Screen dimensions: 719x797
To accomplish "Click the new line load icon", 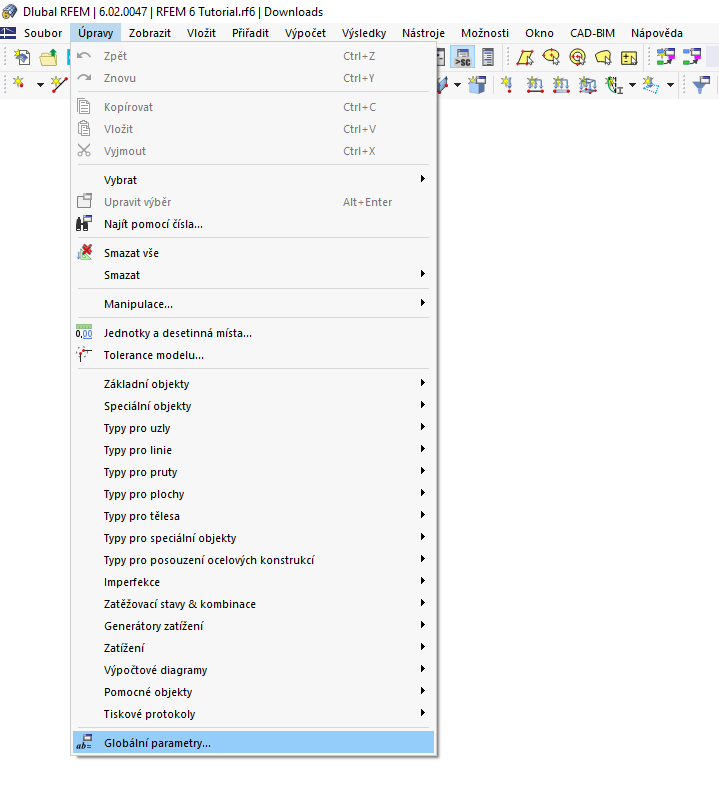I will pyautogui.click(x=535, y=84).
